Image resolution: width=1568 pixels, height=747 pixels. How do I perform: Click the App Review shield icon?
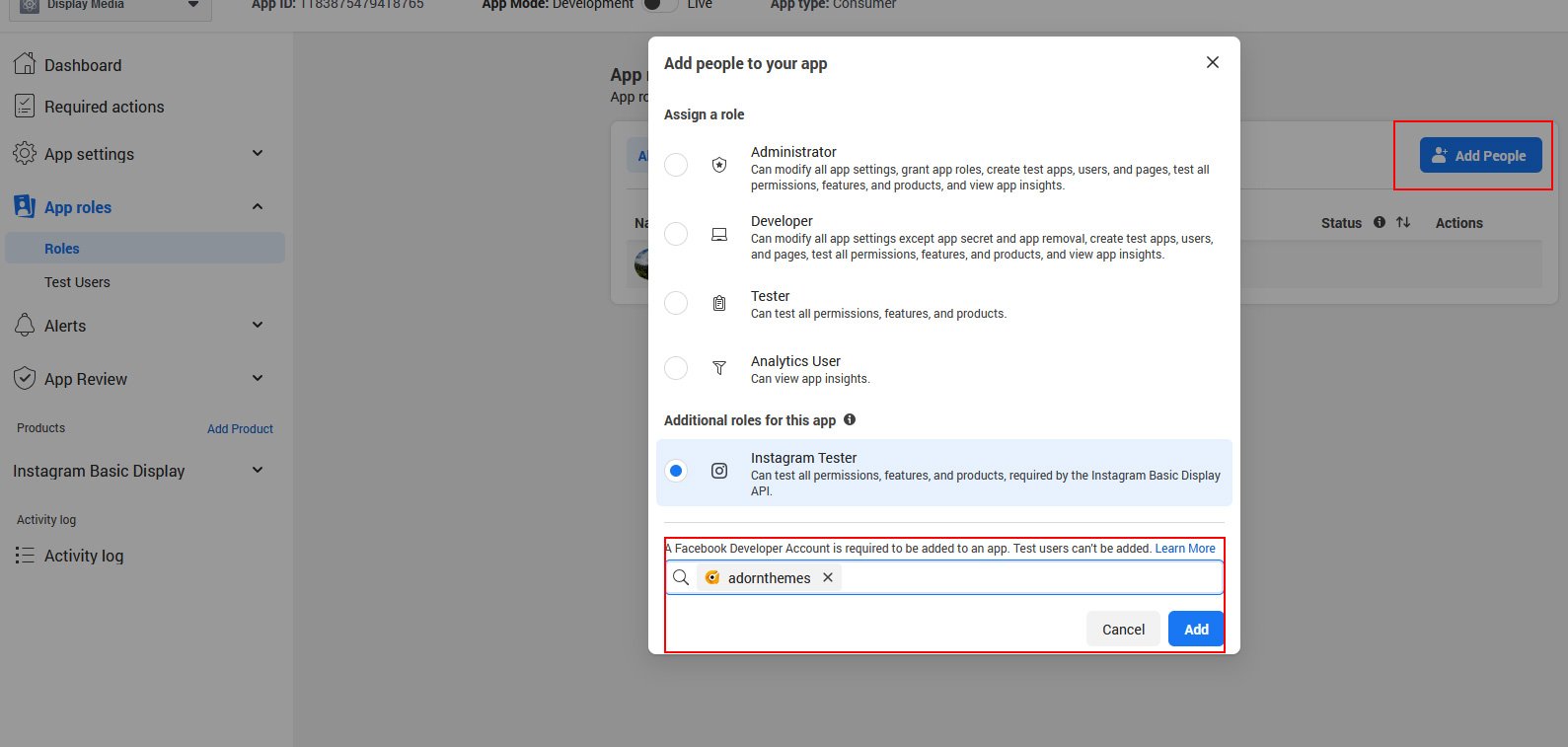click(25, 379)
